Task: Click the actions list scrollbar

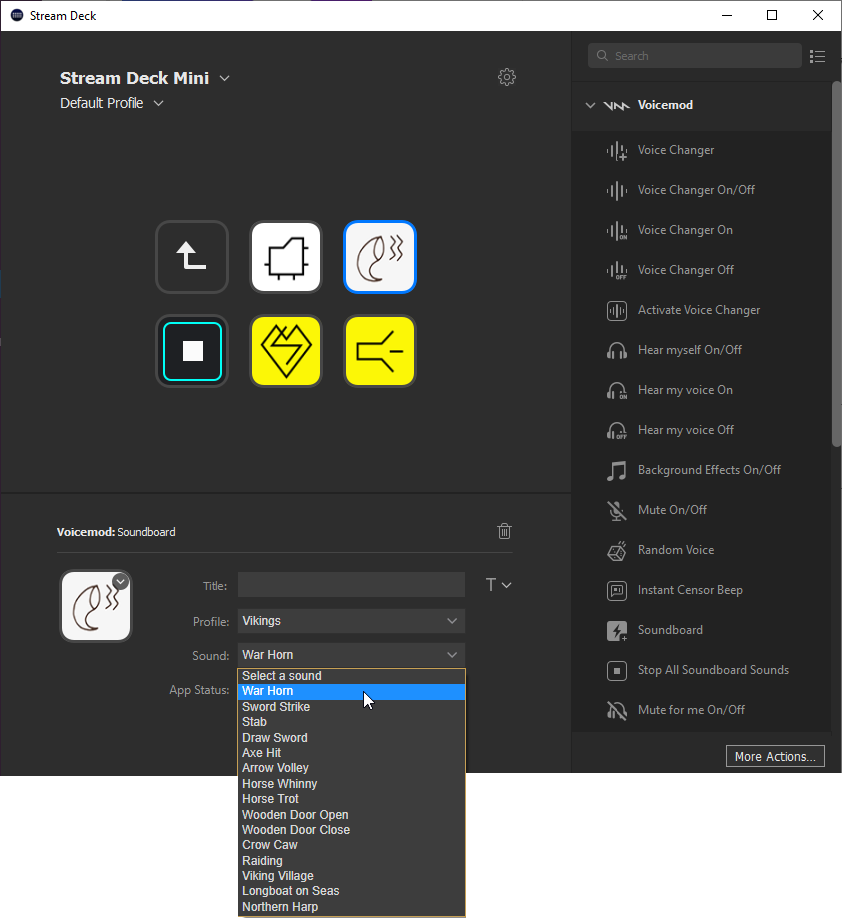Action: pyautogui.click(x=836, y=265)
